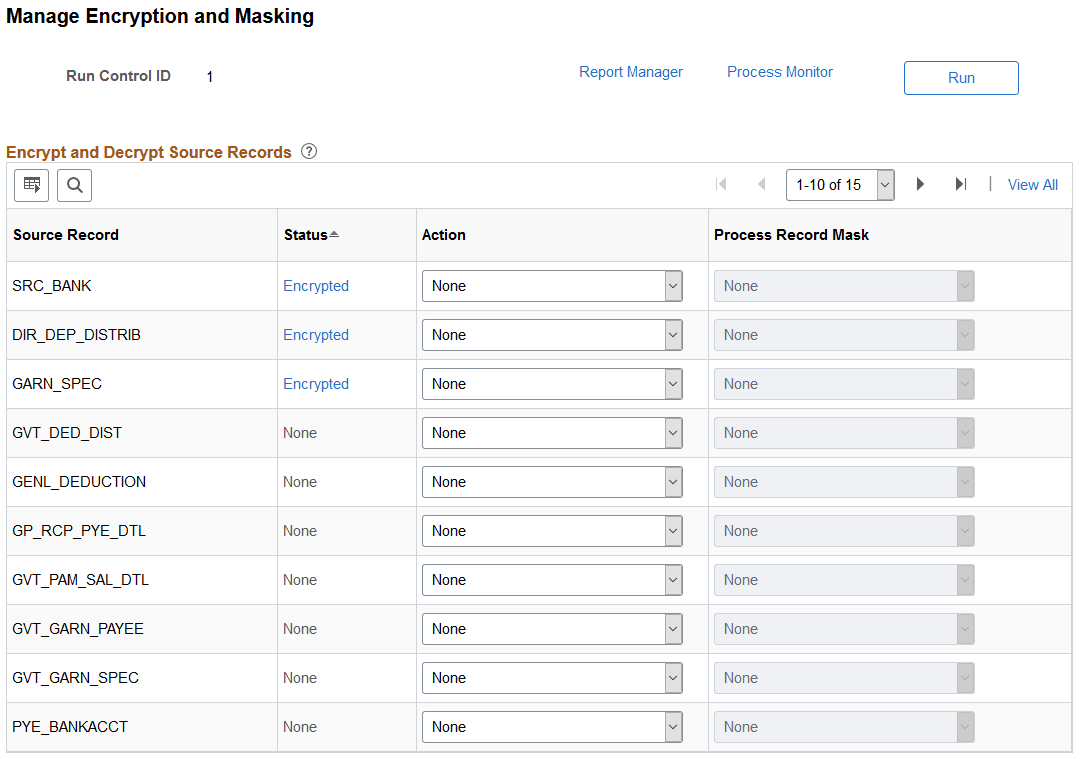Screen dimensions: 1080x759
Task: Open the grid personalization icon
Action: [31, 185]
